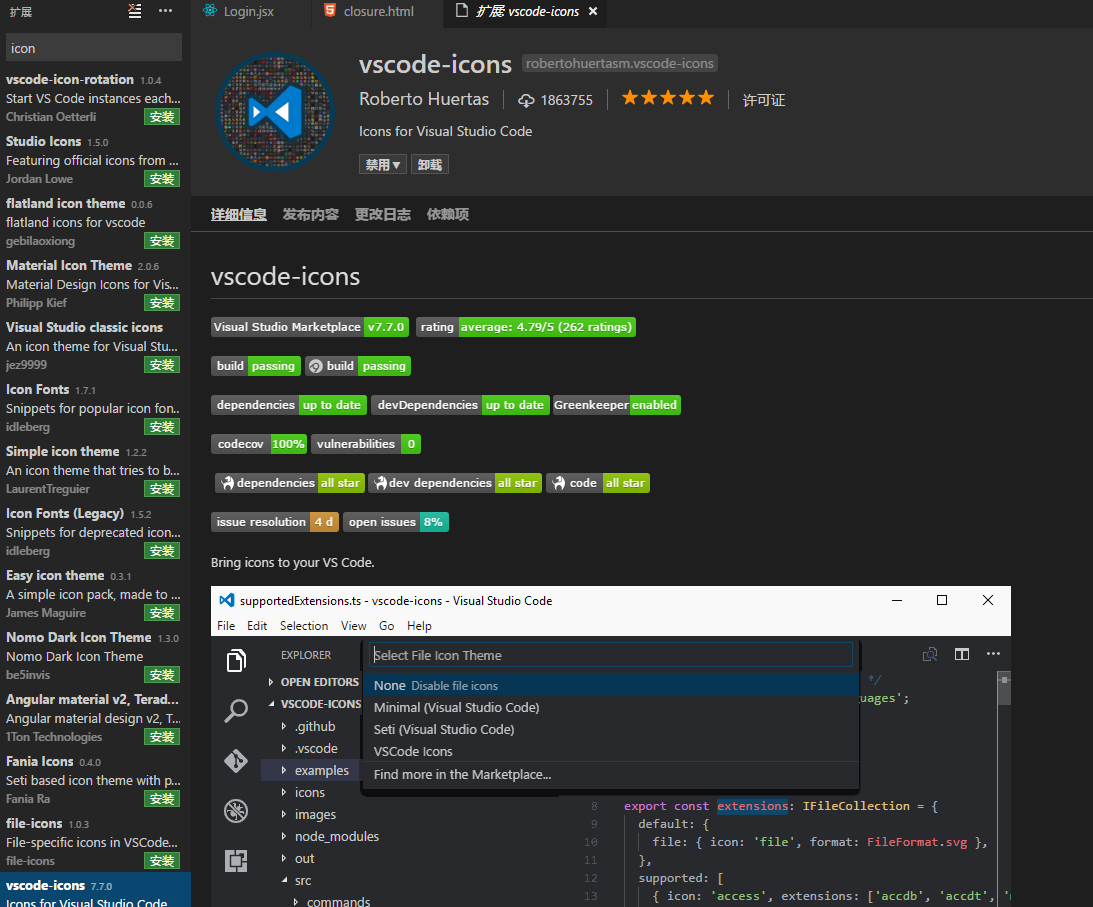Screen dimensions: 1093x907
Task: Select the Nomo Dark Icon Theme entry
Action: [93, 655]
